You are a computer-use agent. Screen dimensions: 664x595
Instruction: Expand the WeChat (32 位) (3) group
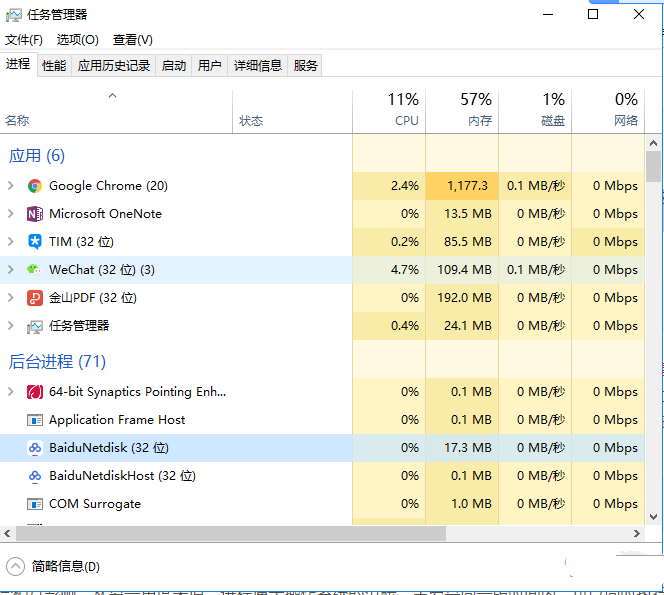11,269
